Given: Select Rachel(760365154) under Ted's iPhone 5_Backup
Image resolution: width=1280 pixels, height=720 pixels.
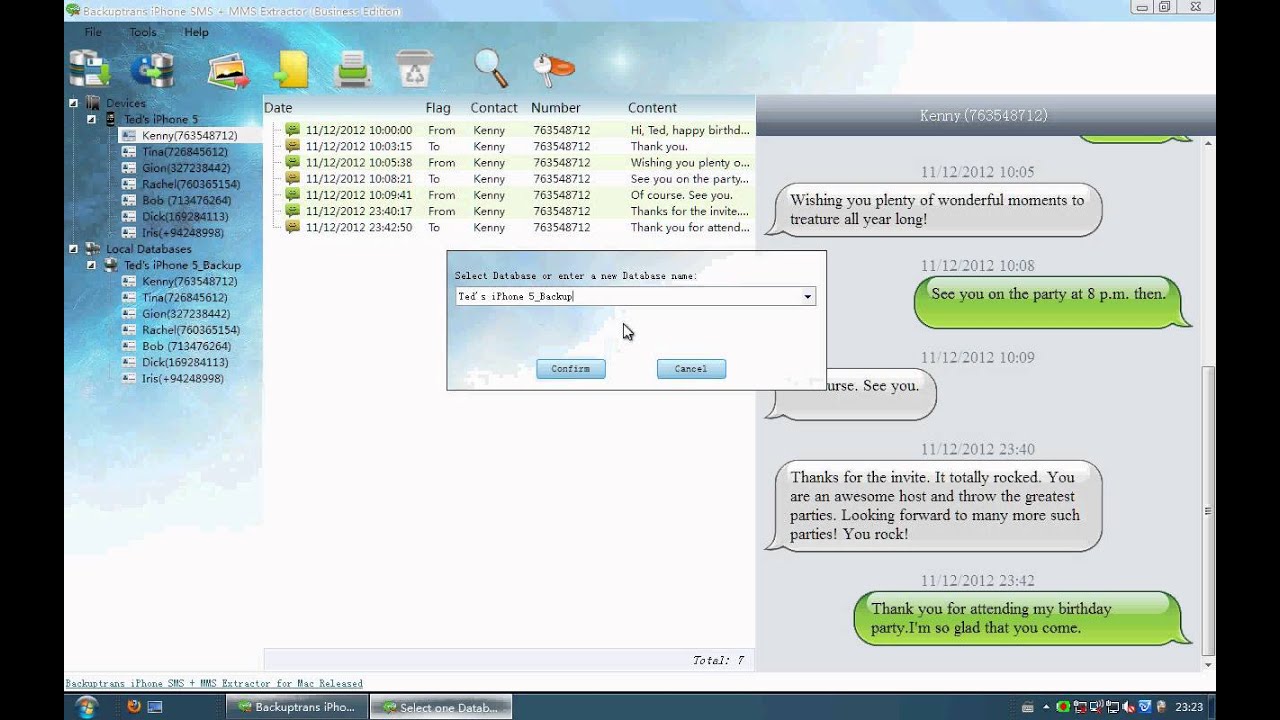Looking at the screenshot, I should (191, 330).
